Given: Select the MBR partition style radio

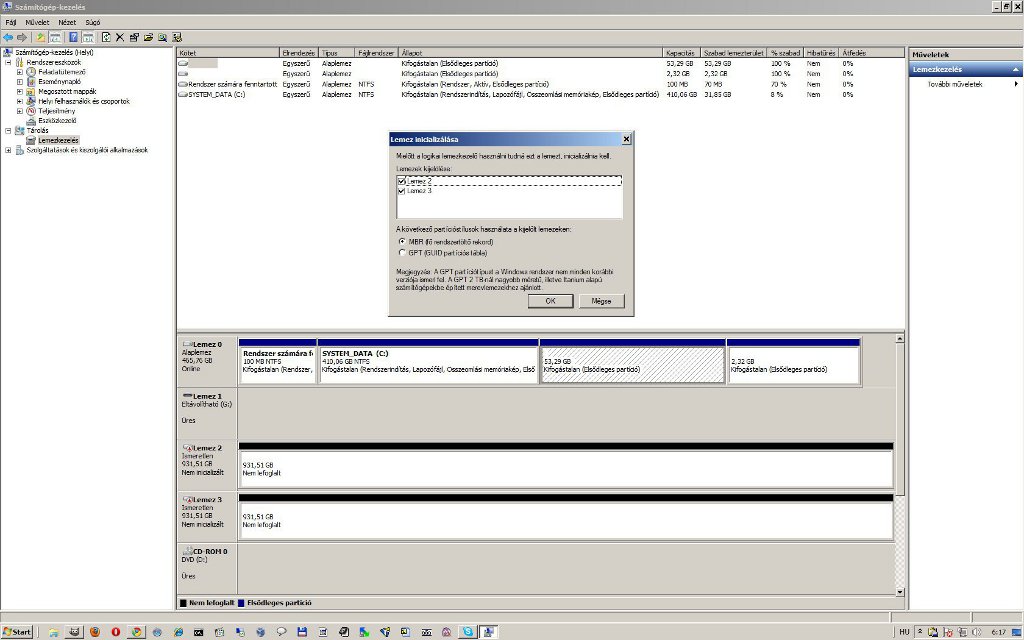Looking at the screenshot, I should point(402,242).
